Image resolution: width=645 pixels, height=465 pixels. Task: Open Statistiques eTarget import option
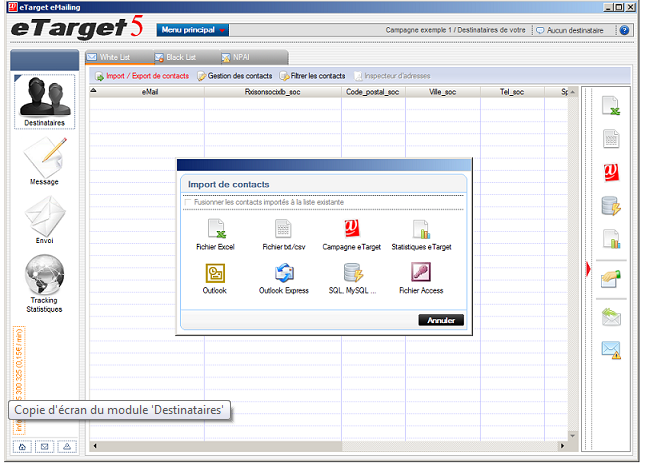tap(421, 230)
